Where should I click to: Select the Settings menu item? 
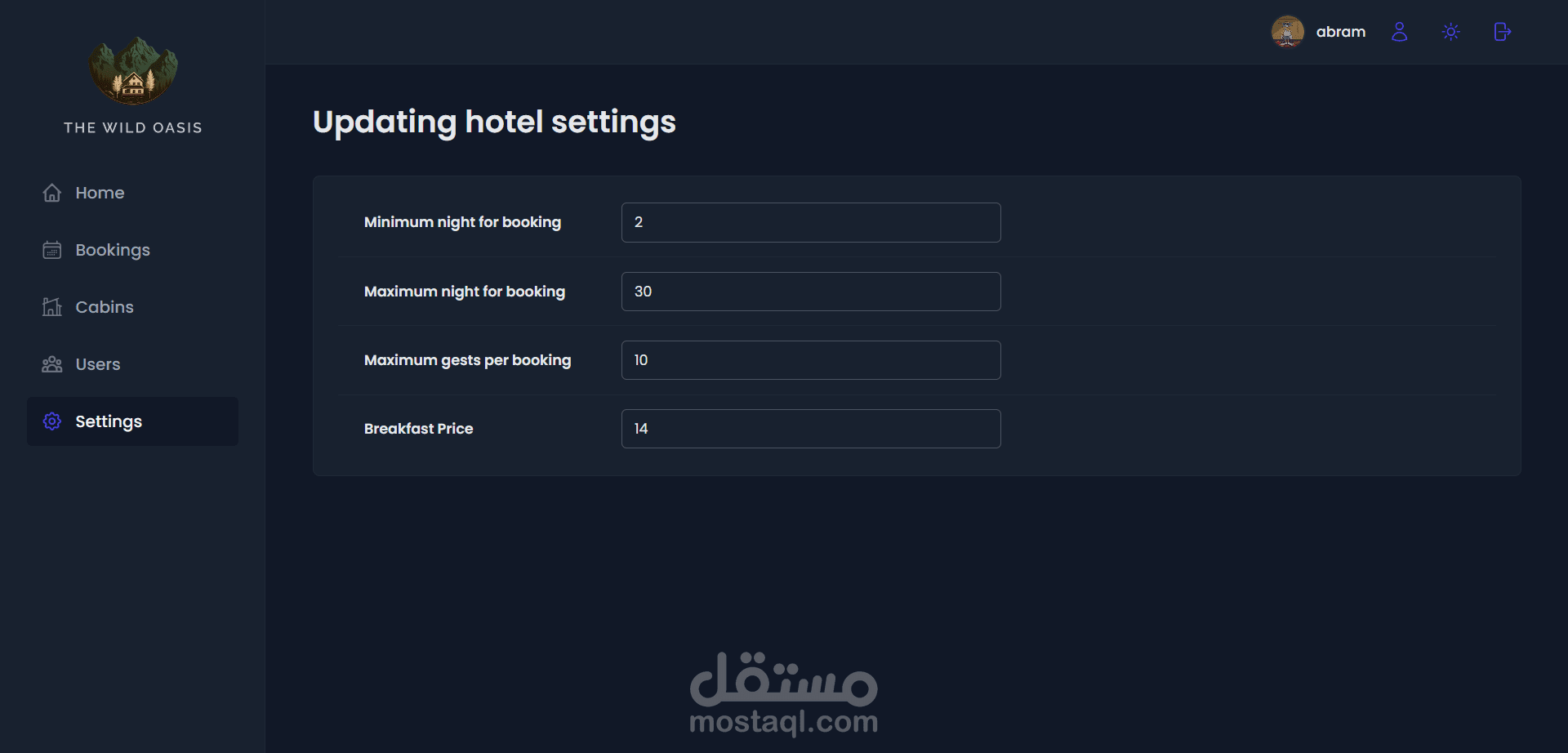pos(109,421)
